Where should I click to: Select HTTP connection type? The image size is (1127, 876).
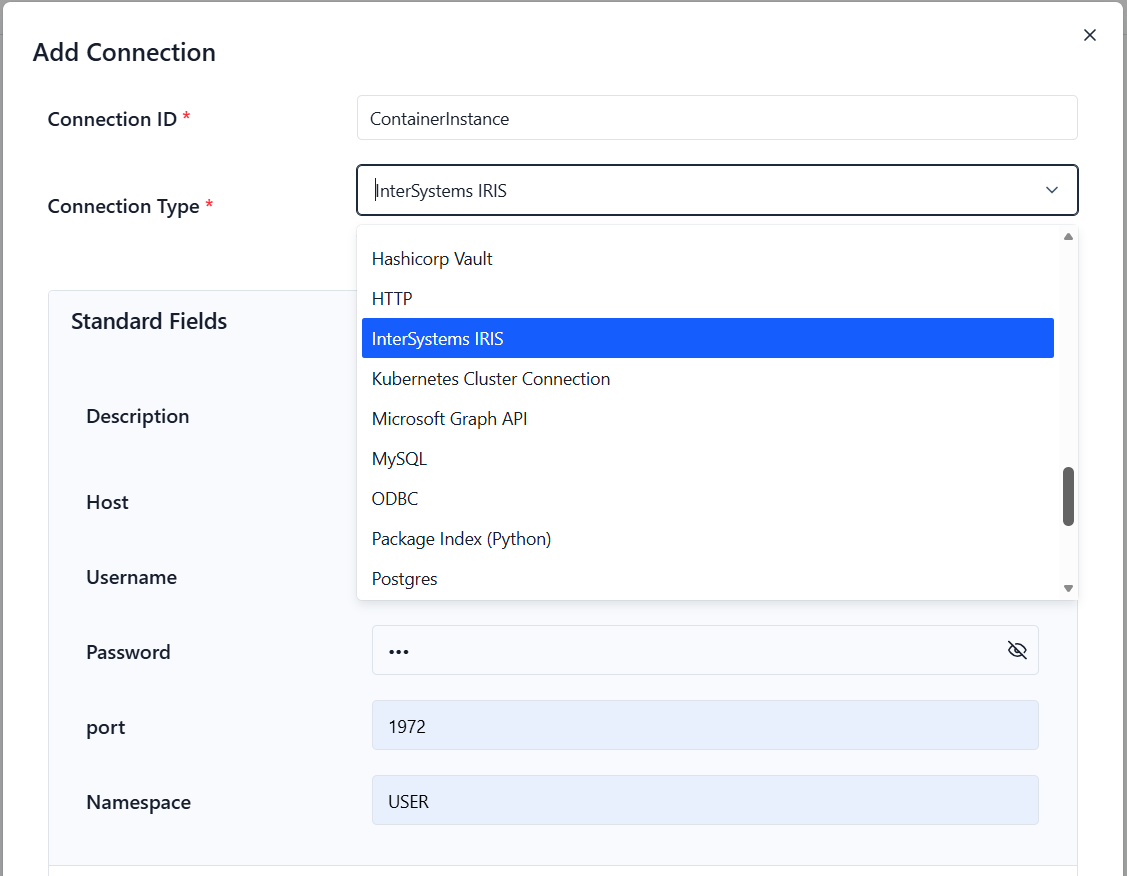click(391, 298)
